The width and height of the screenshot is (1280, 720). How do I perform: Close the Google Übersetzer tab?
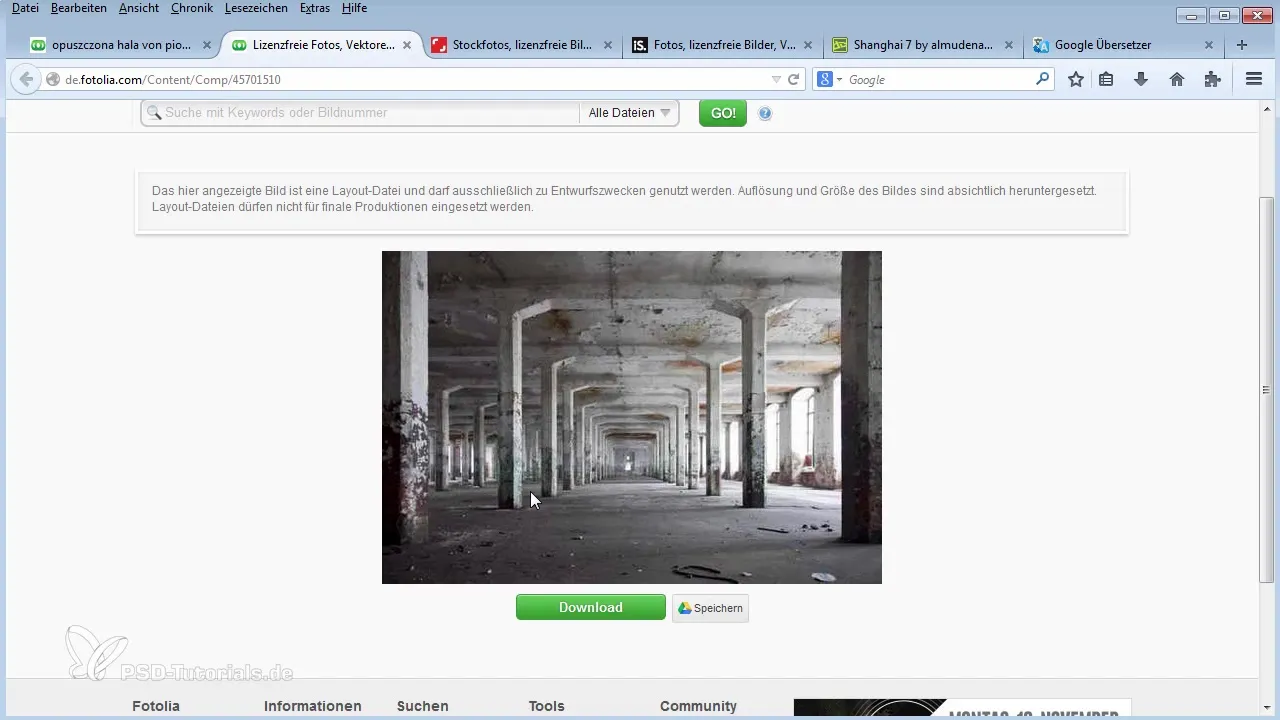[1209, 45]
